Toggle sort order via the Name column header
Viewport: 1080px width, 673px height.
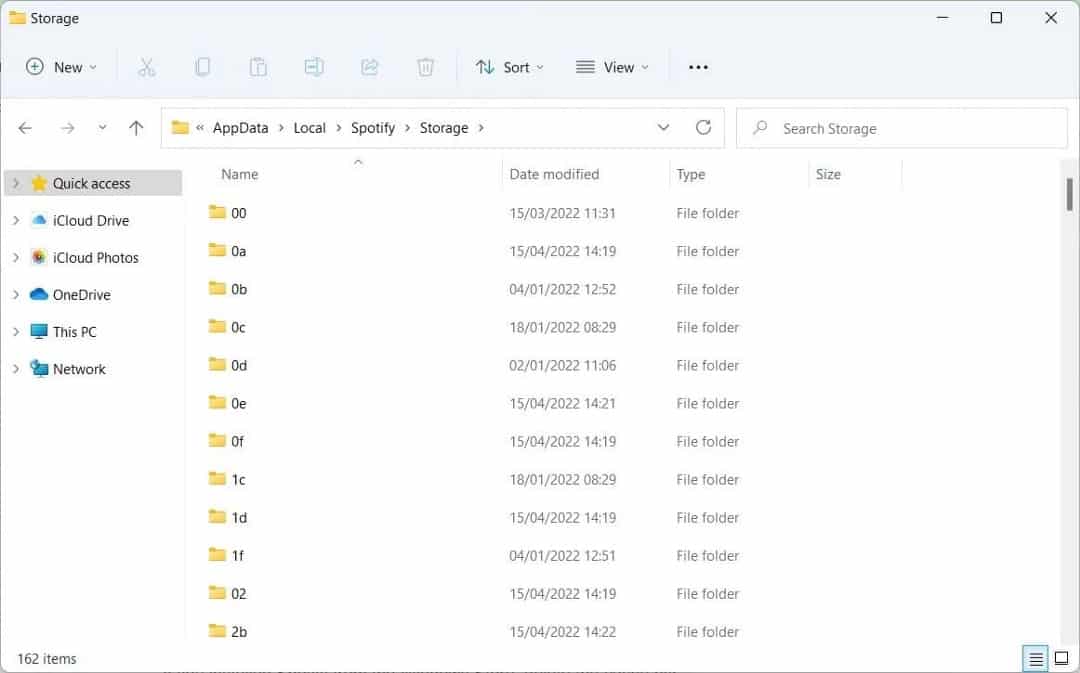(x=238, y=174)
